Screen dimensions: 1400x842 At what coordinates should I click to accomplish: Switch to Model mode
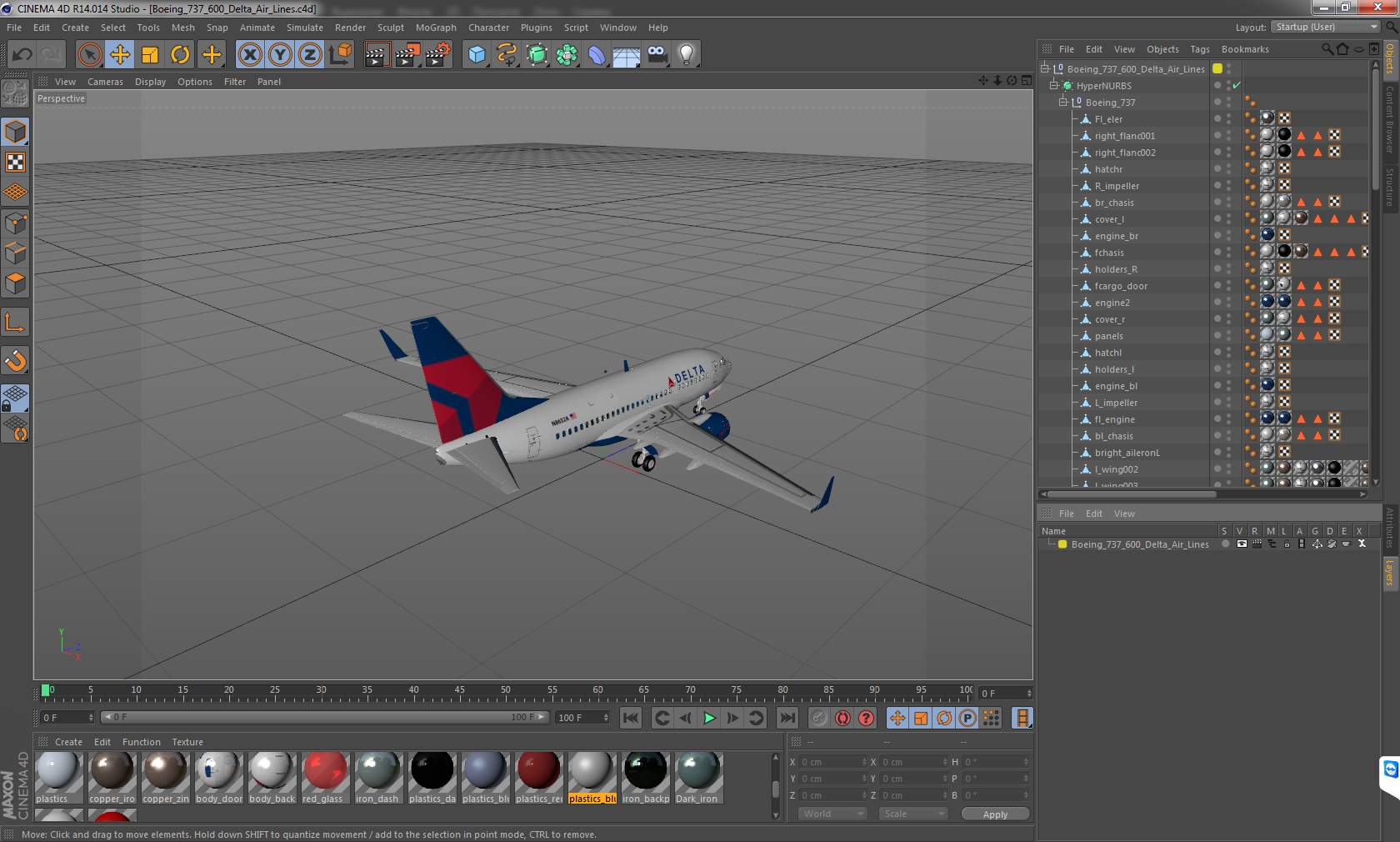16,132
